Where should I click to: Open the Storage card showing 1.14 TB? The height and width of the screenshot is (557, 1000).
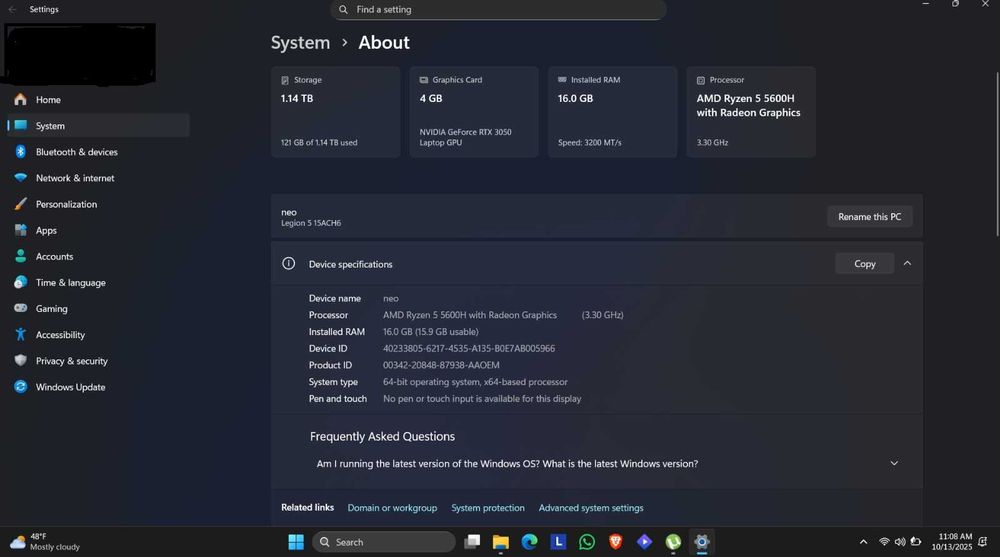(335, 112)
